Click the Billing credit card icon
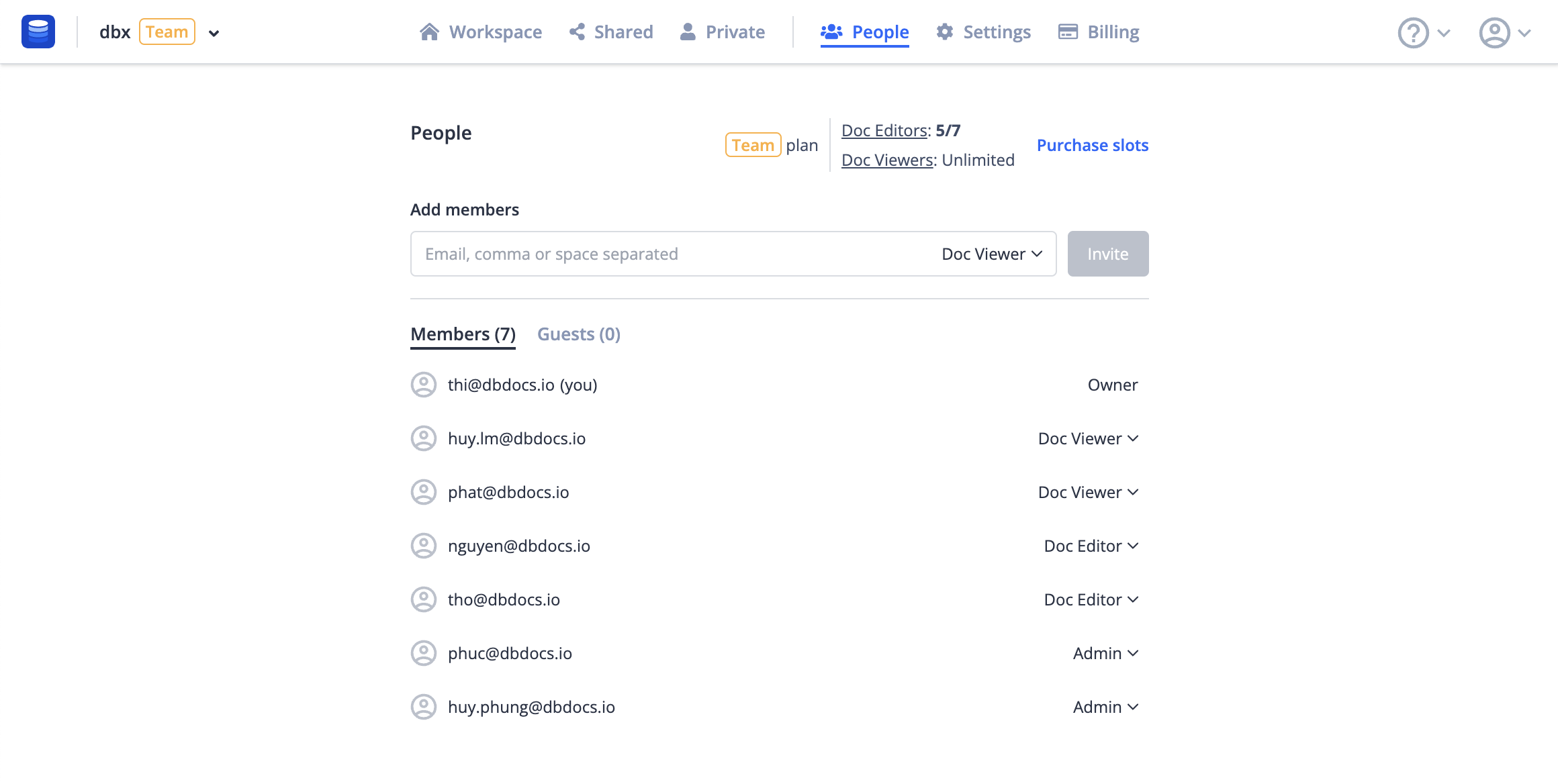Screen dimensions: 1558x784 click(1068, 32)
